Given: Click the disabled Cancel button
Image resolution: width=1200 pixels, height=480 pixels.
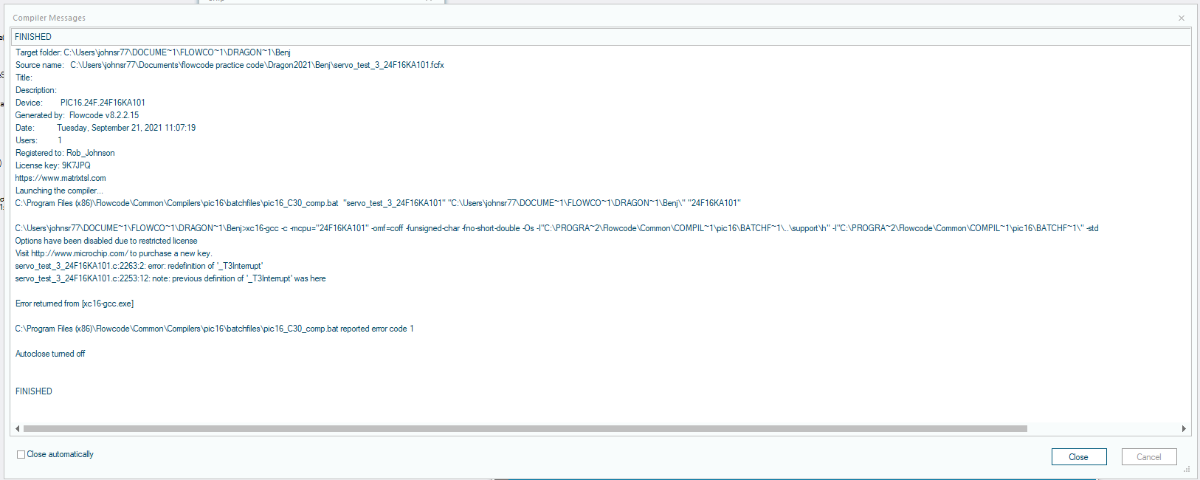Looking at the screenshot, I should (1149, 457).
